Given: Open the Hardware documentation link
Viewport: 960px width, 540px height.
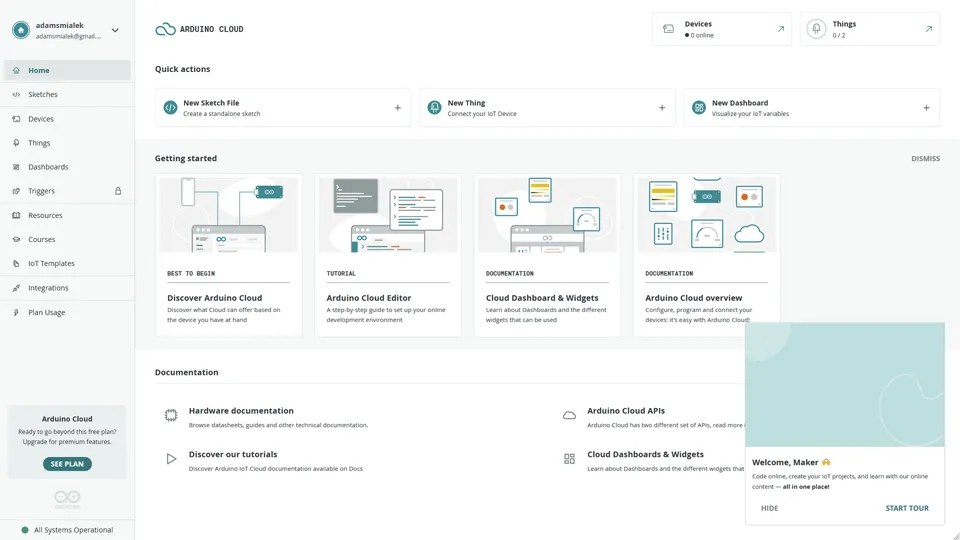Looking at the screenshot, I should pyautogui.click(x=241, y=411).
